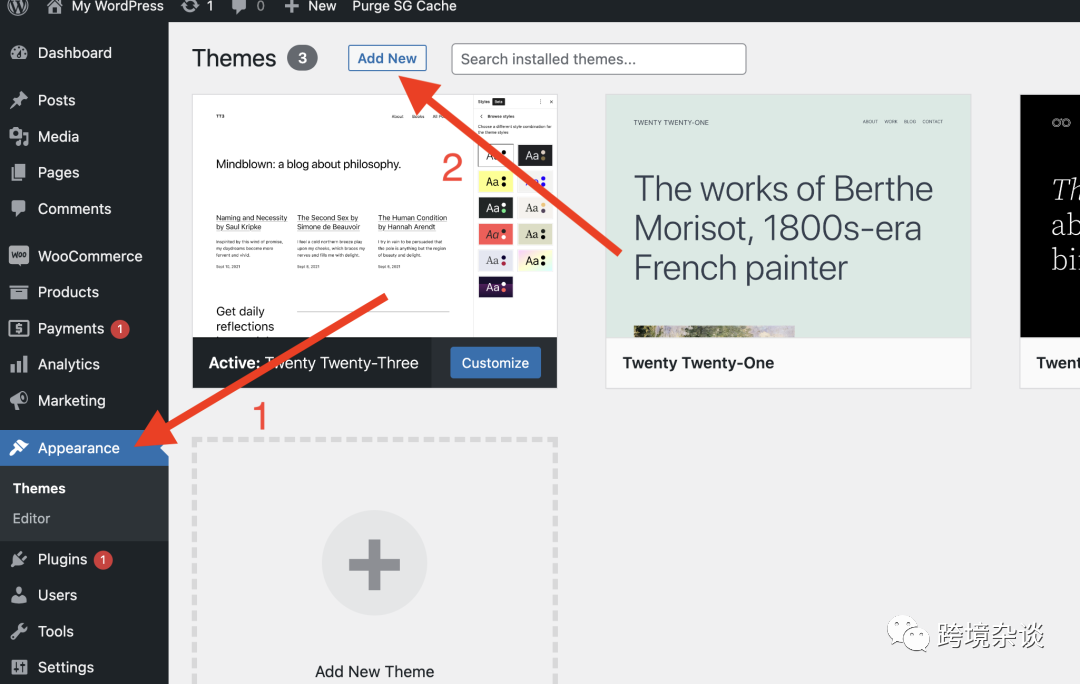Open the Products menu

[x=68, y=292]
